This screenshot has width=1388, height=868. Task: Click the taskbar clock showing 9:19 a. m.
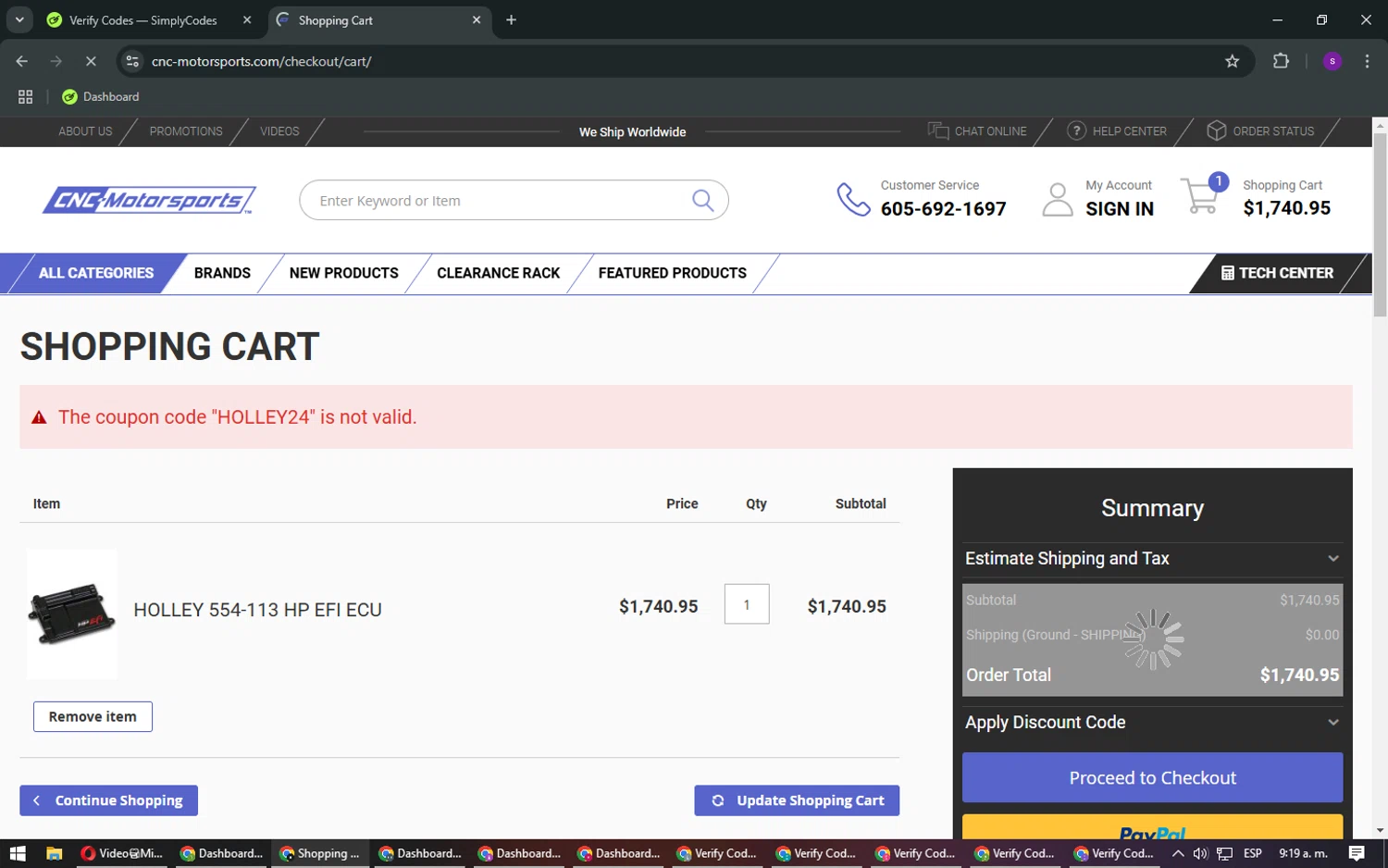pos(1303,853)
